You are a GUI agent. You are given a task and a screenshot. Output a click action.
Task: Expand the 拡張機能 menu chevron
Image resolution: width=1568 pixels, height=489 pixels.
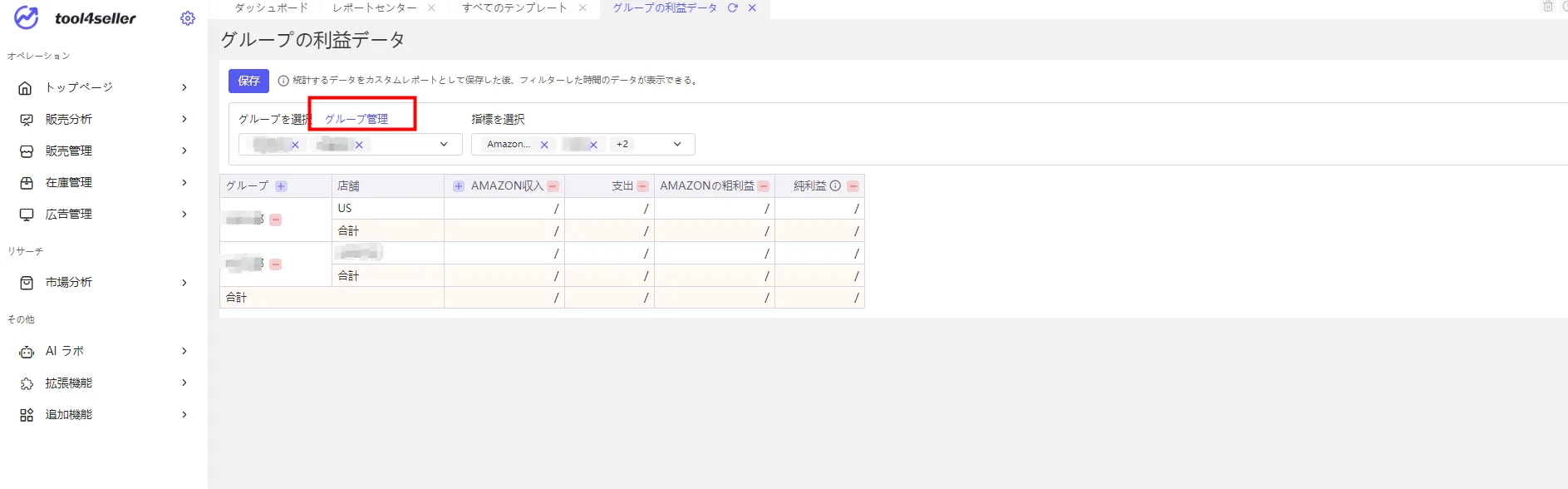pos(184,383)
